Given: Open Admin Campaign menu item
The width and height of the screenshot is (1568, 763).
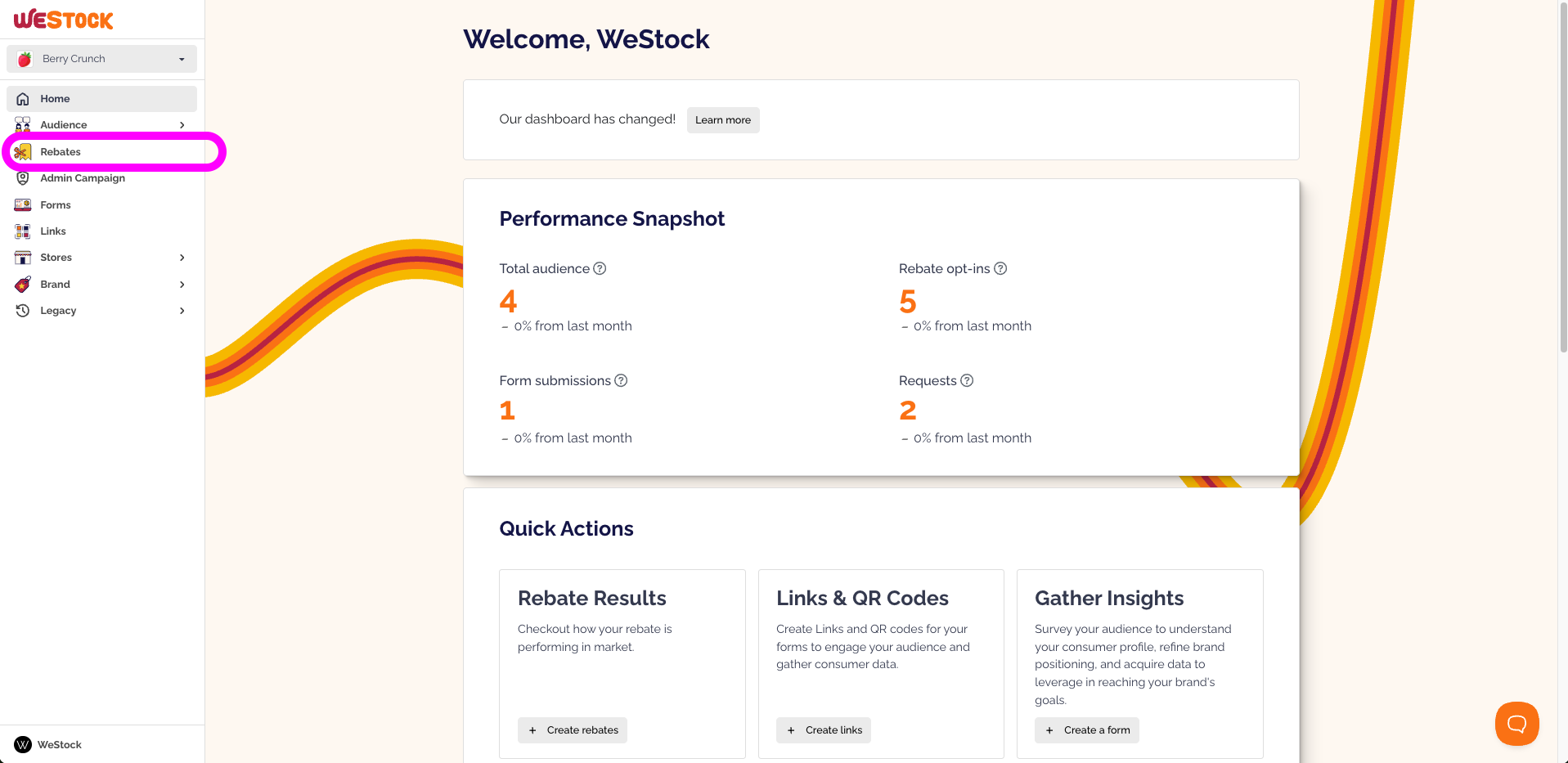Looking at the screenshot, I should [x=101, y=178].
